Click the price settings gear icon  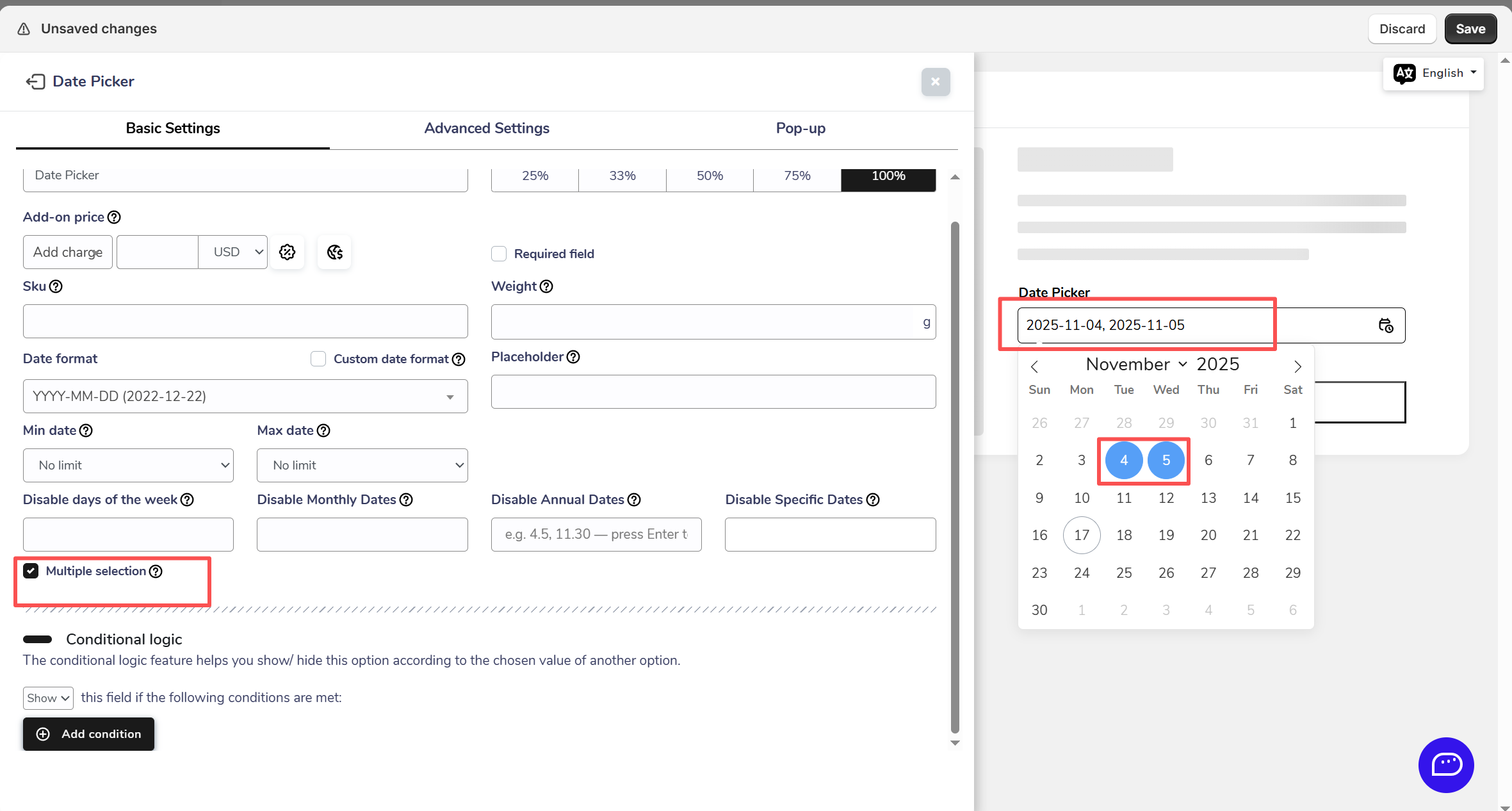[287, 252]
